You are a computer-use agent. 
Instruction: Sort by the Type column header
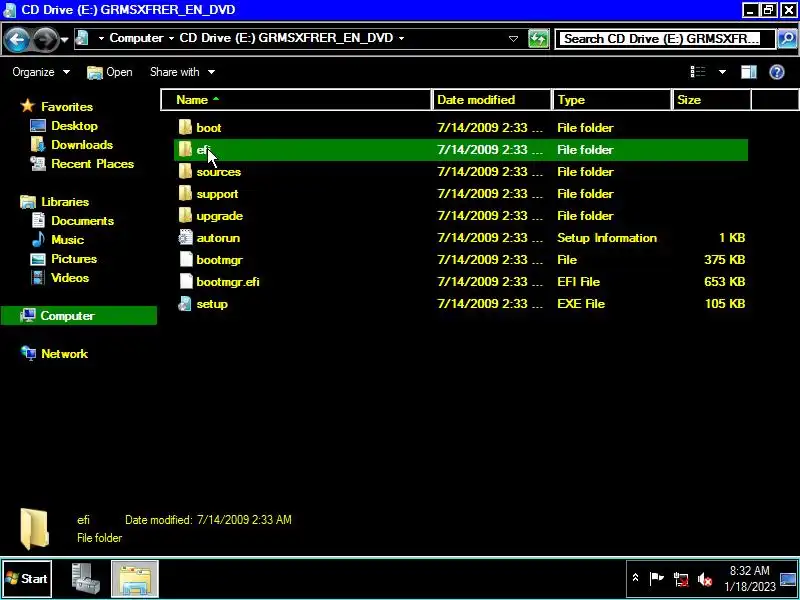611,99
